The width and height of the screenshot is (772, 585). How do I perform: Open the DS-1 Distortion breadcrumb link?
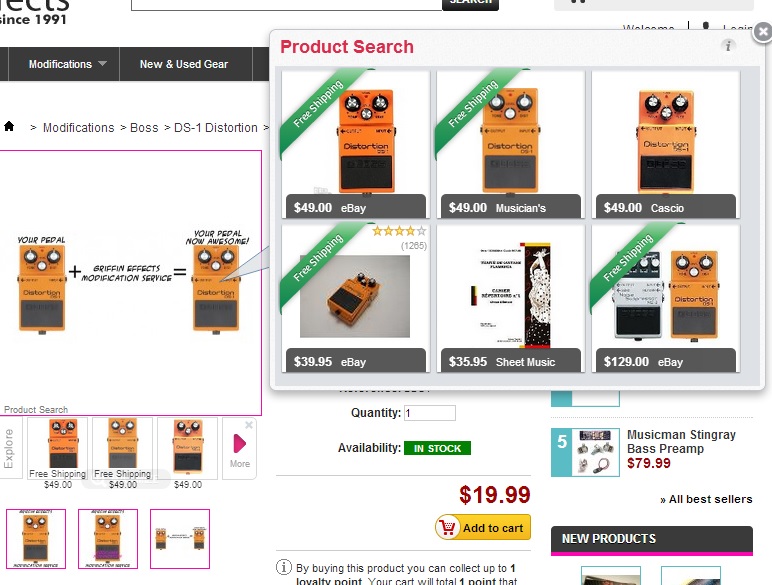tap(216, 128)
